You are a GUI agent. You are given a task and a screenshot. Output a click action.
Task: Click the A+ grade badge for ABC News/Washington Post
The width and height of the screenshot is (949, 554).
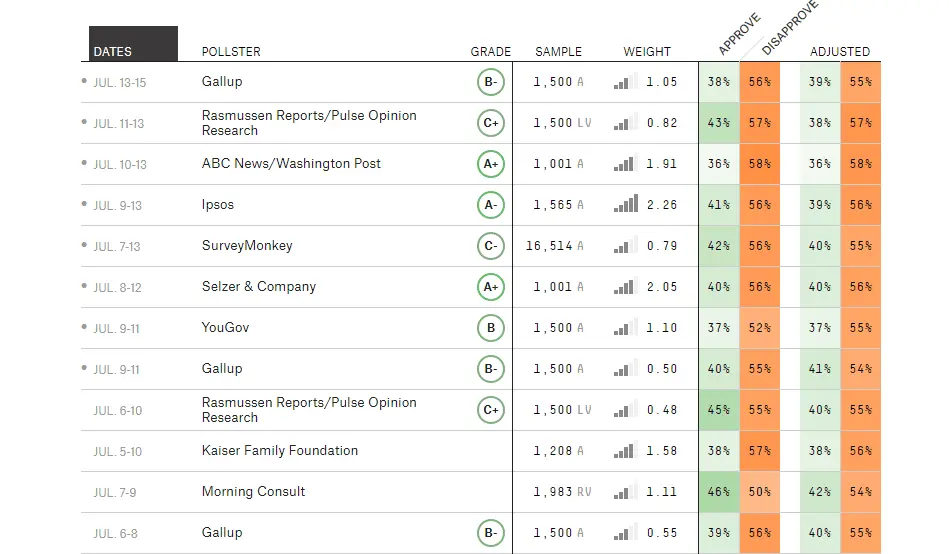[x=490, y=164]
